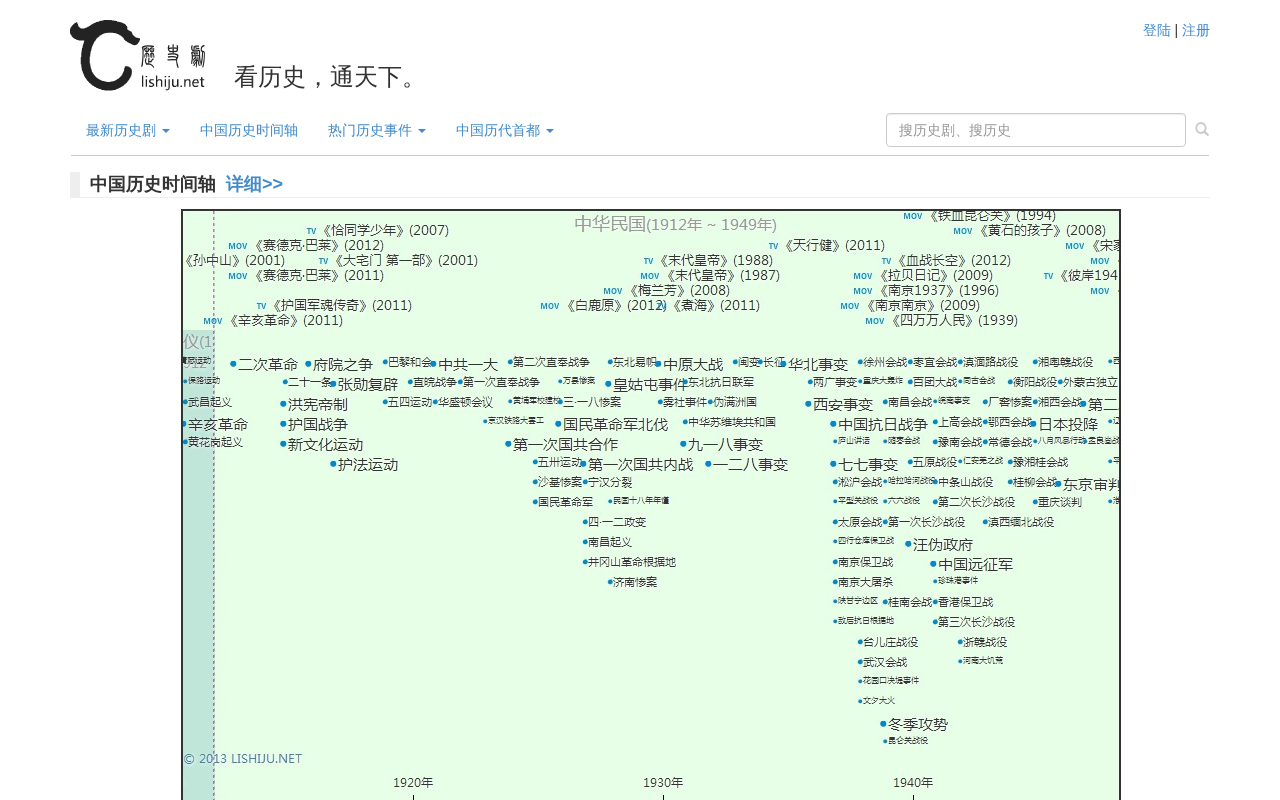Click TV tag beside 《护国军魂传奇》(2011)

pos(261,306)
